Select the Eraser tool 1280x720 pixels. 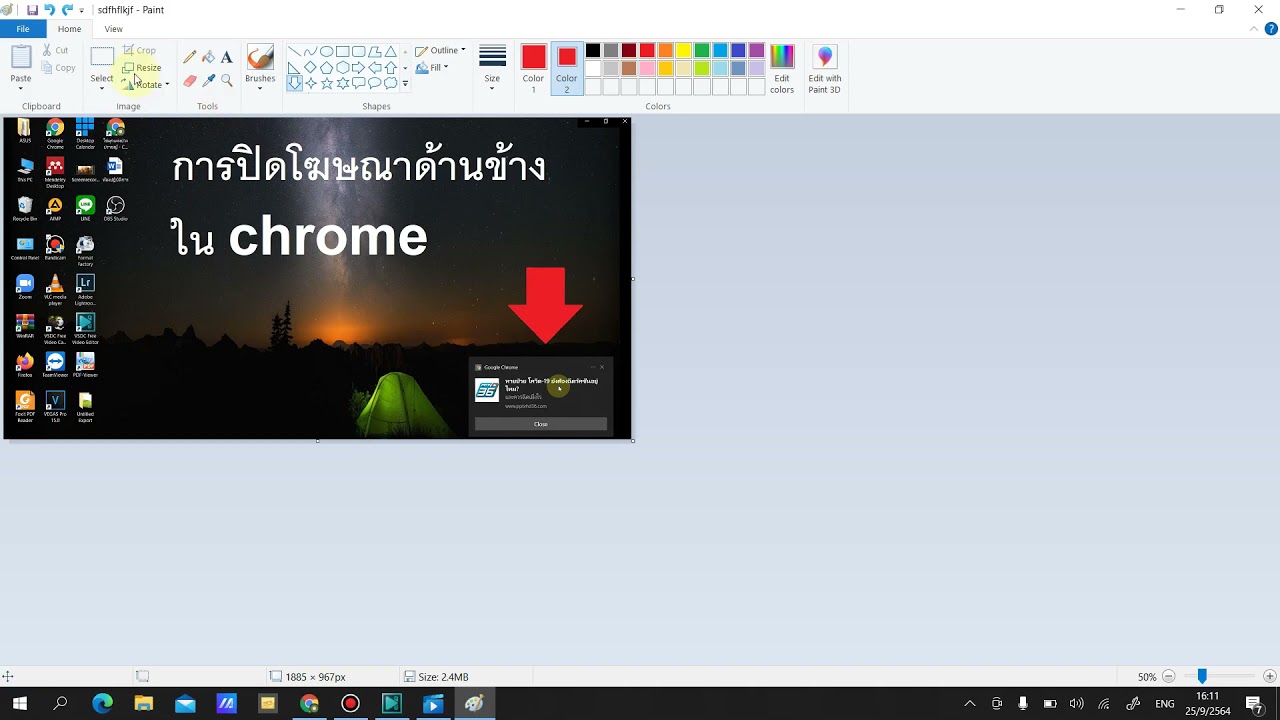(190, 80)
